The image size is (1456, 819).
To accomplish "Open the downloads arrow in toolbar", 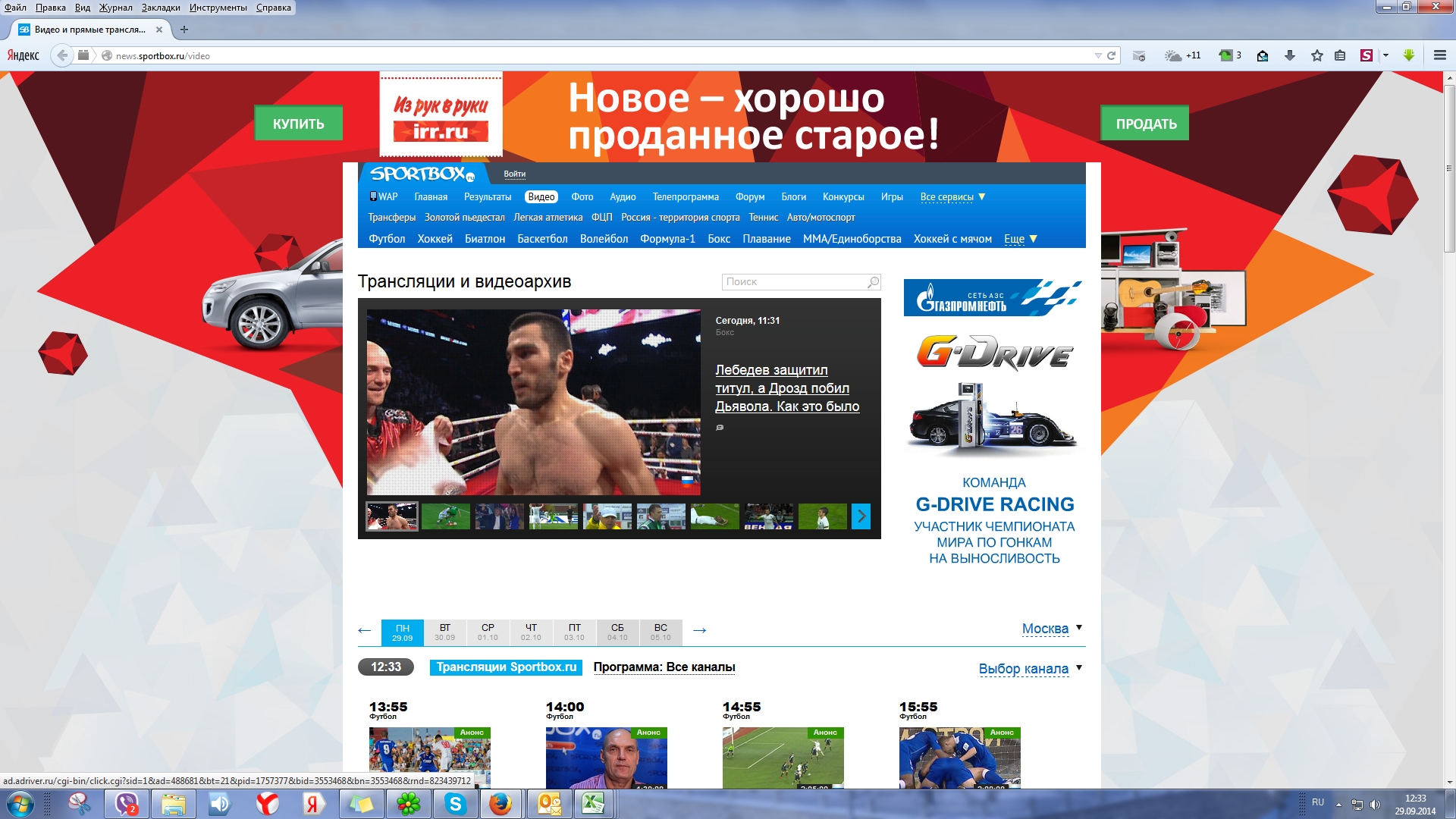I will coord(1290,55).
